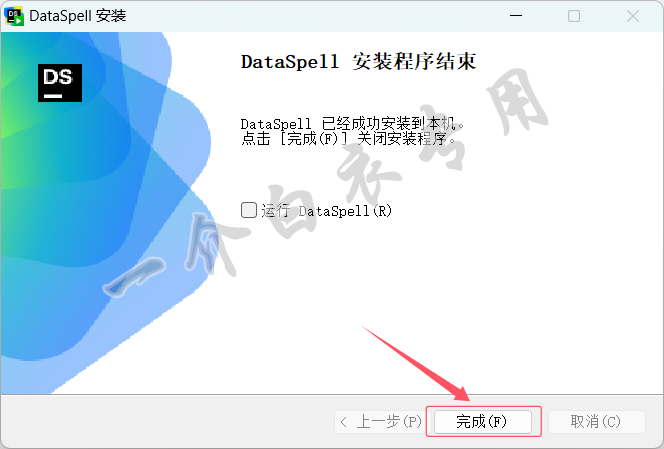The image size is (664, 449).
Task: Close the installer with the X icon
Action: click(x=633, y=16)
